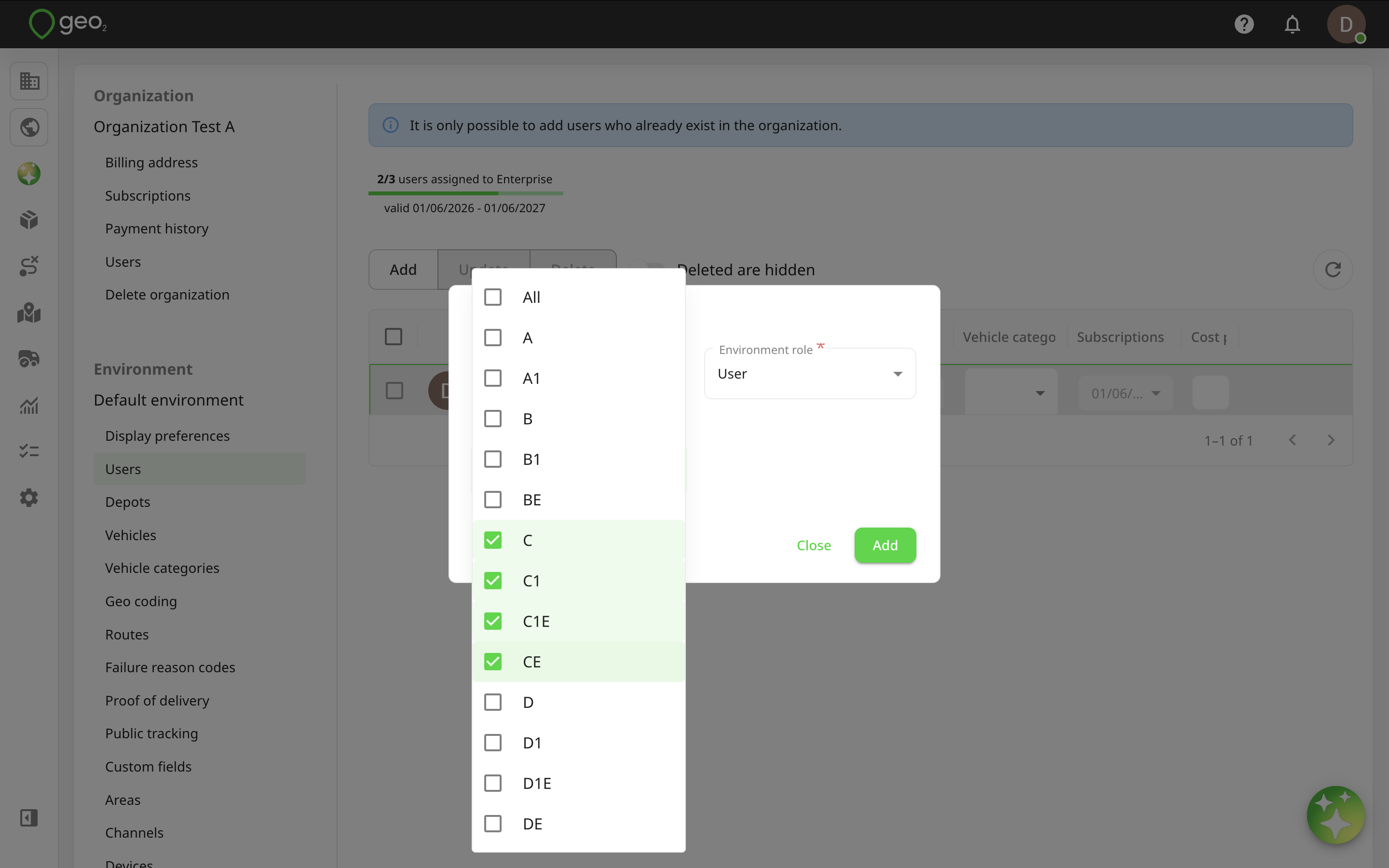The width and height of the screenshot is (1389, 868).
Task: Open Subscriptions in organization menu
Action: click(x=148, y=196)
